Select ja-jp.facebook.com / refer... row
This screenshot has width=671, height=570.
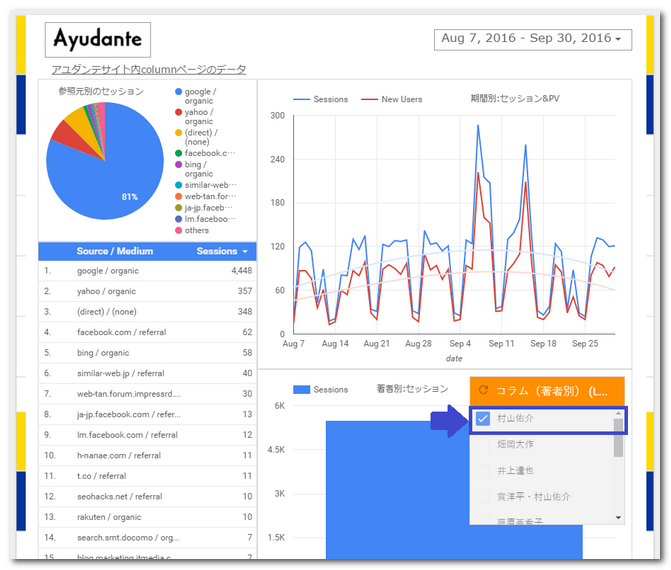148,415
